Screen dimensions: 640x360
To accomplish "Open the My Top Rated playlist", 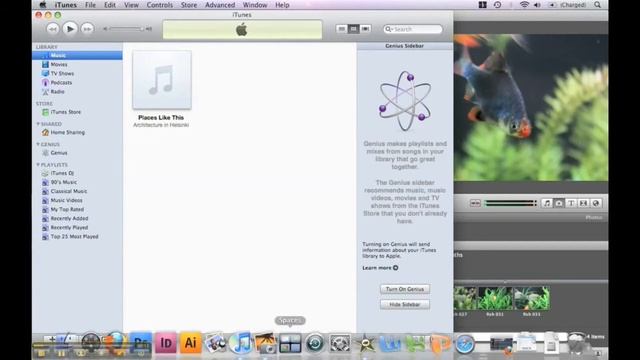I will (x=67, y=209).
